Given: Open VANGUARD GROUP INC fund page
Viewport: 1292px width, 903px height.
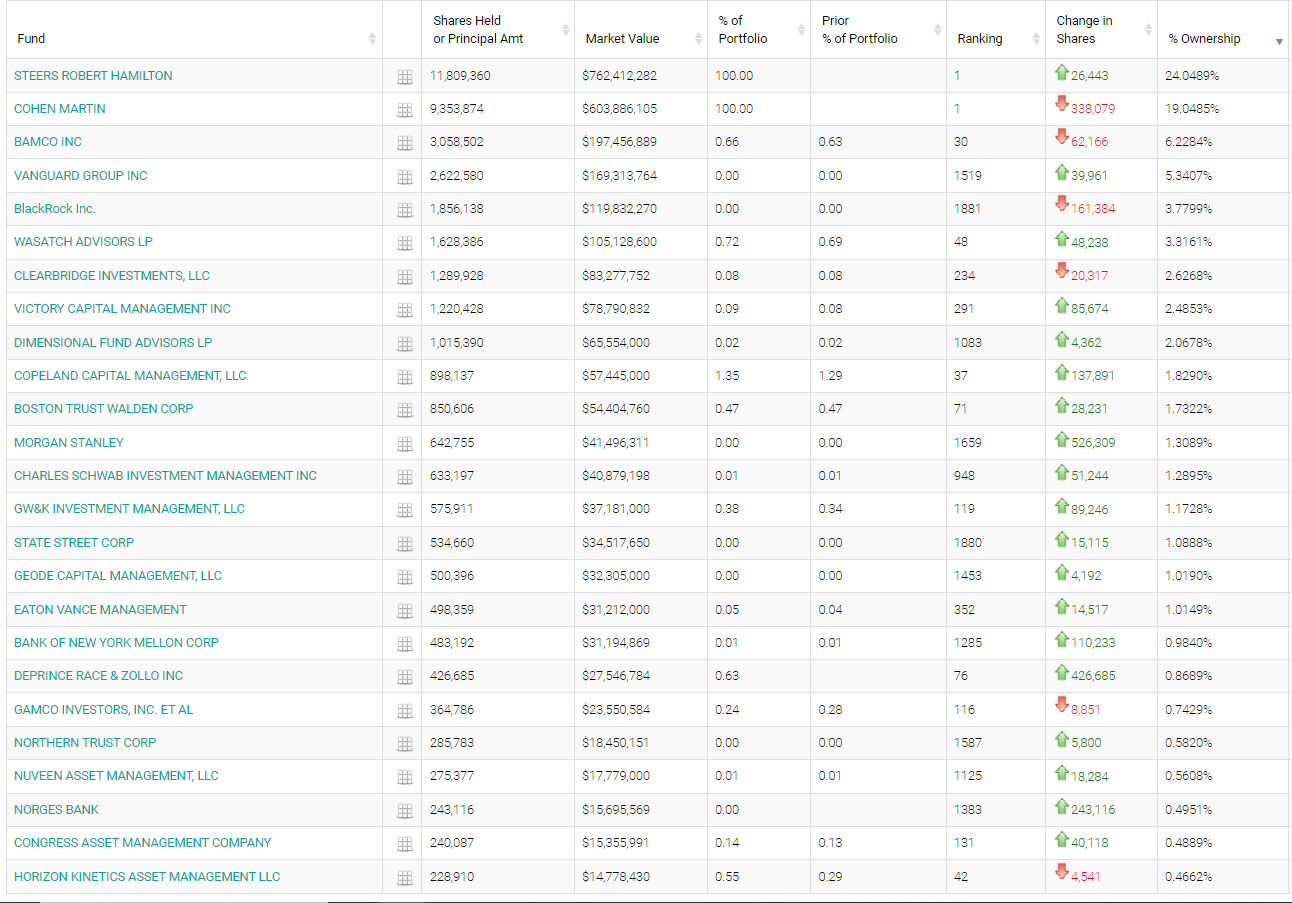Looking at the screenshot, I should pos(81,176).
